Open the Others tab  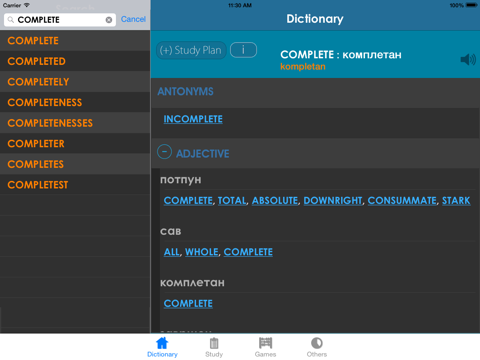[x=317, y=347]
